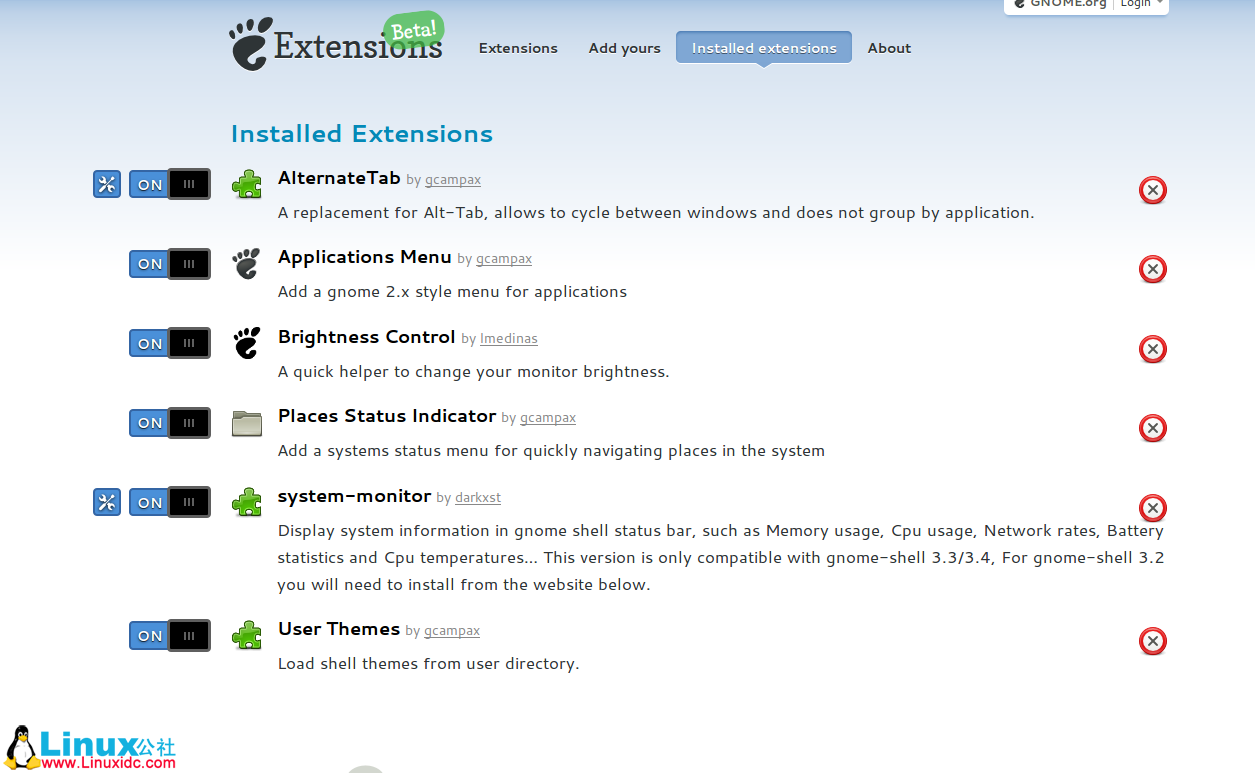Remove Places Status Indicator with red X
Image resolution: width=1255 pixels, height=773 pixels.
tap(1153, 428)
